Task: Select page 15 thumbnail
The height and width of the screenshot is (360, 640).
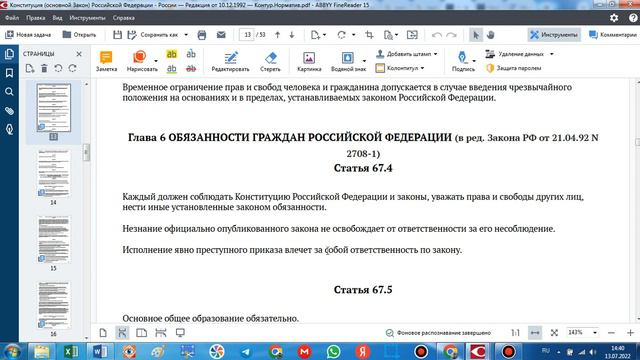Action: (53, 240)
